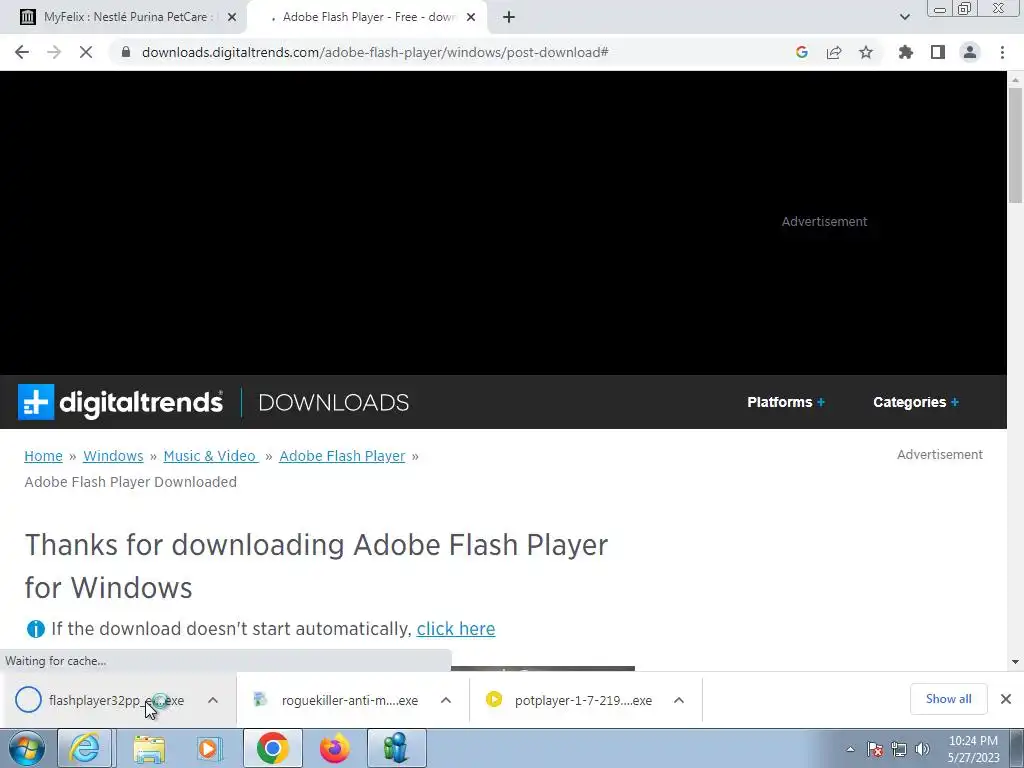Viewport: 1024px width, 768px height.
Task: Click the Chrome taskbar icon
Action: click(272, 748)
